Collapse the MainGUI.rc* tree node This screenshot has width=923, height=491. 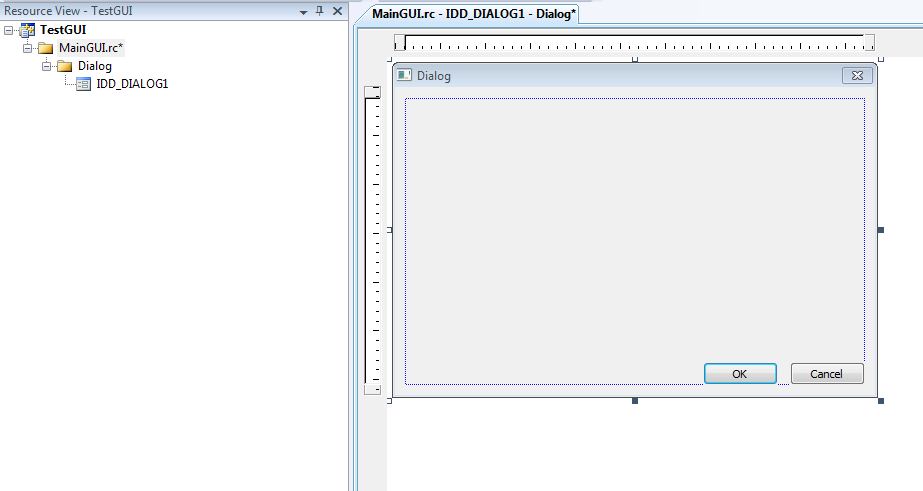[x=27, y=48]
